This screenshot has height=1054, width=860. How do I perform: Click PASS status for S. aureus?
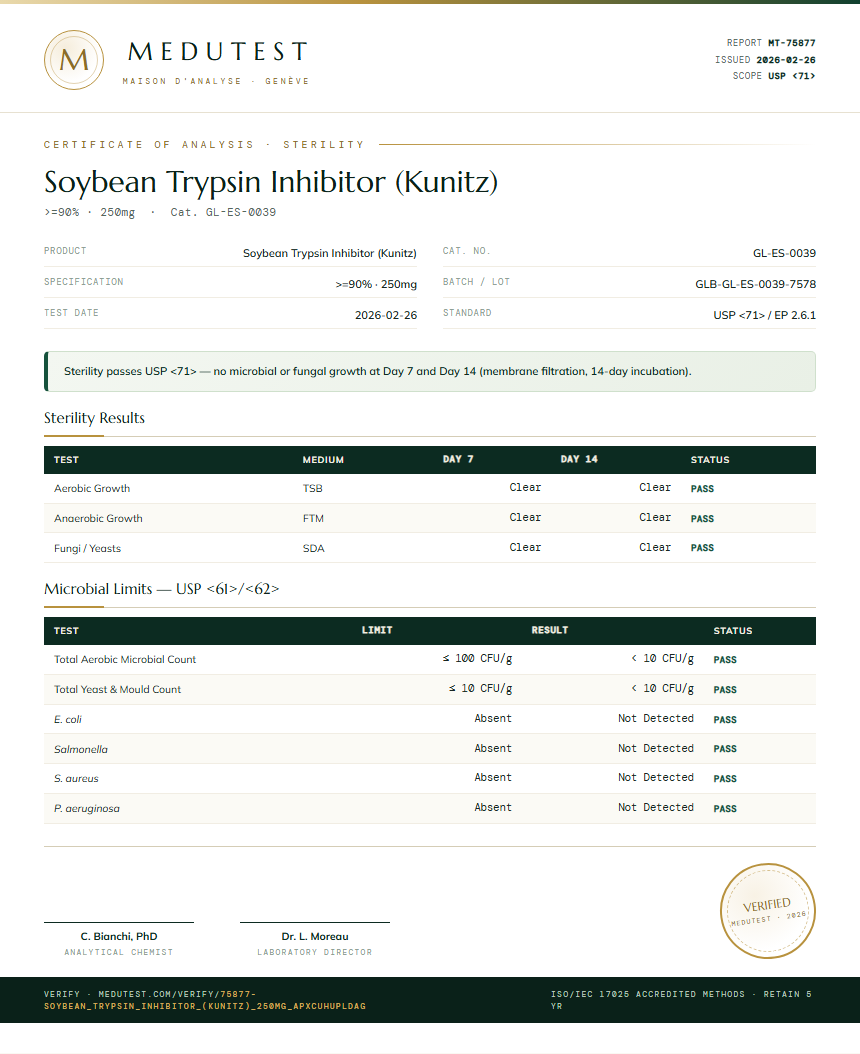[725, 778]
